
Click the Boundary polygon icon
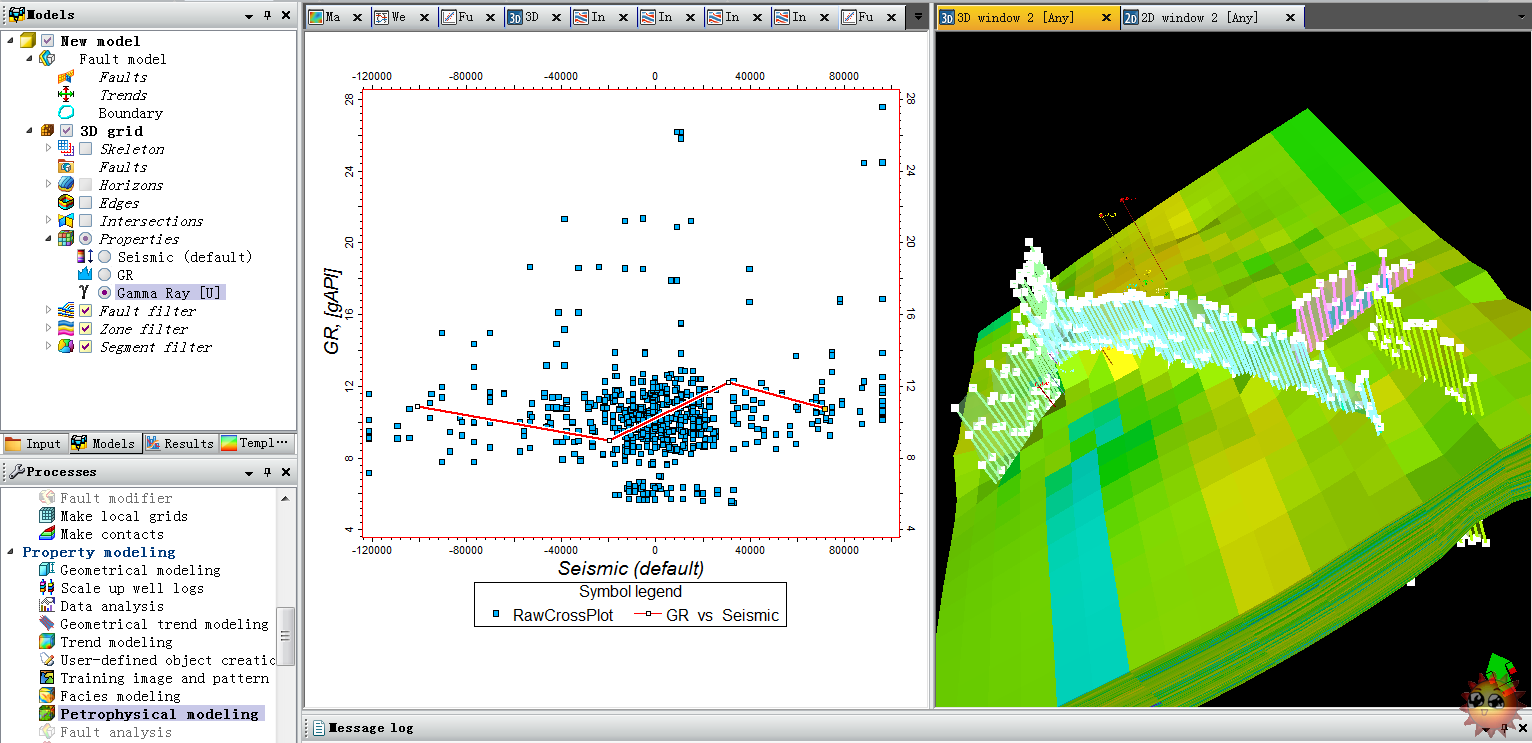[66, 113]
